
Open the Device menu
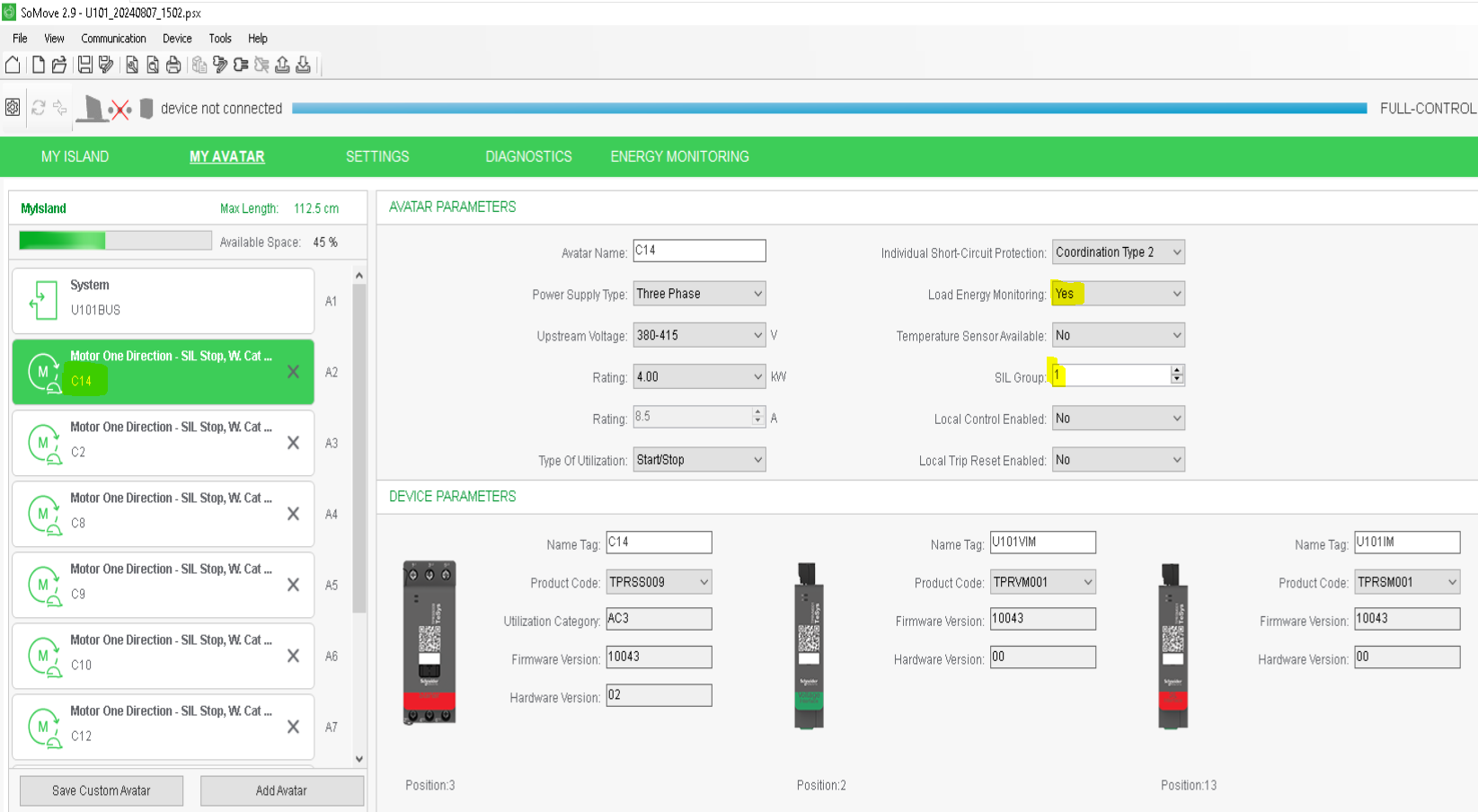[177, 39]
